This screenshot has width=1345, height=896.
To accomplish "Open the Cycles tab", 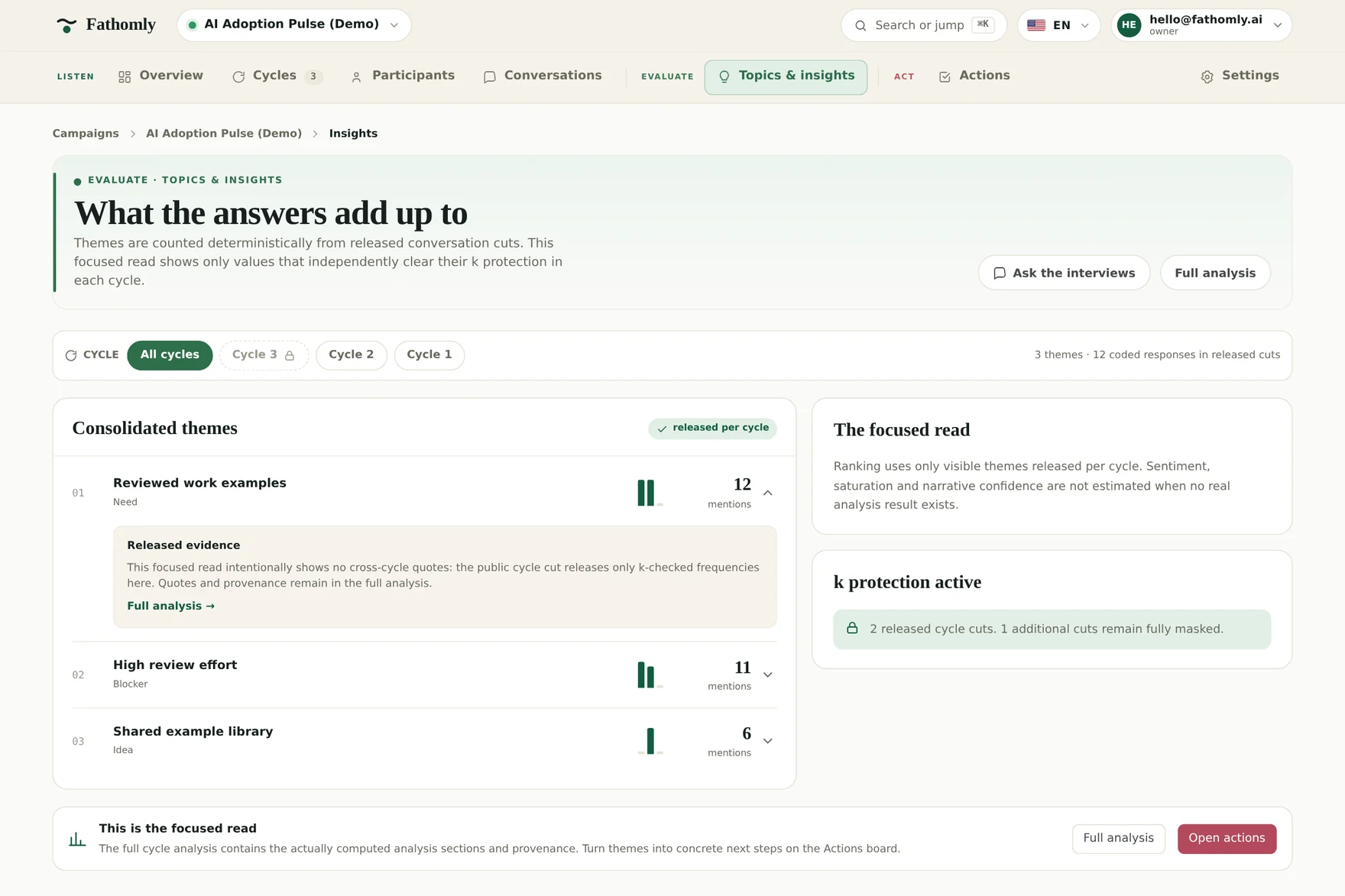I will [x=277, y=76].
